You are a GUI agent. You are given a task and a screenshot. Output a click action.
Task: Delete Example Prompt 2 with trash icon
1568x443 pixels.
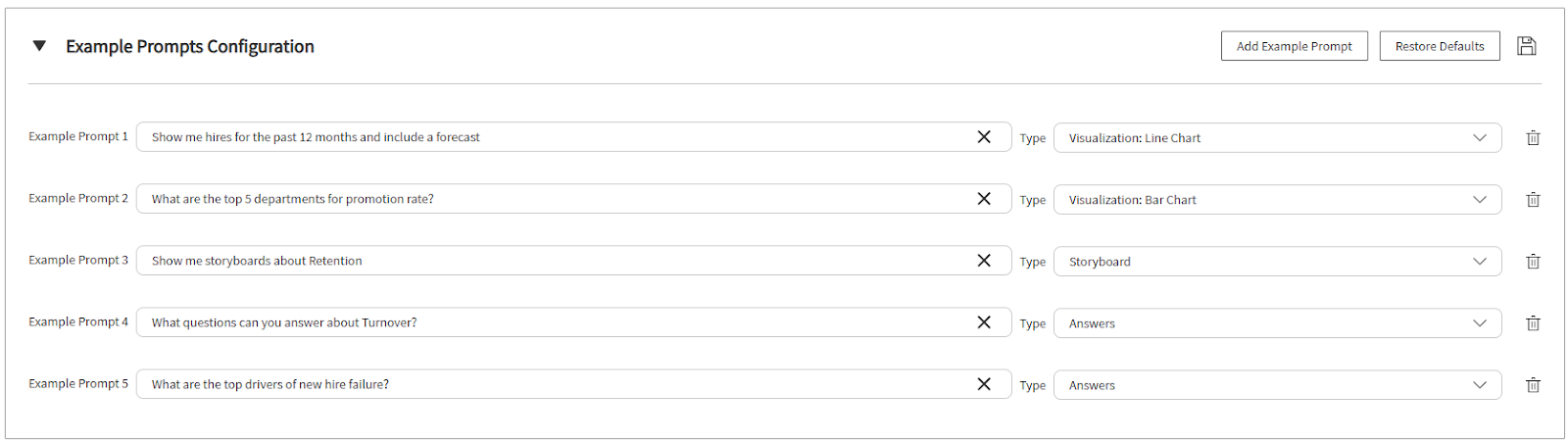coord(1533,200)
